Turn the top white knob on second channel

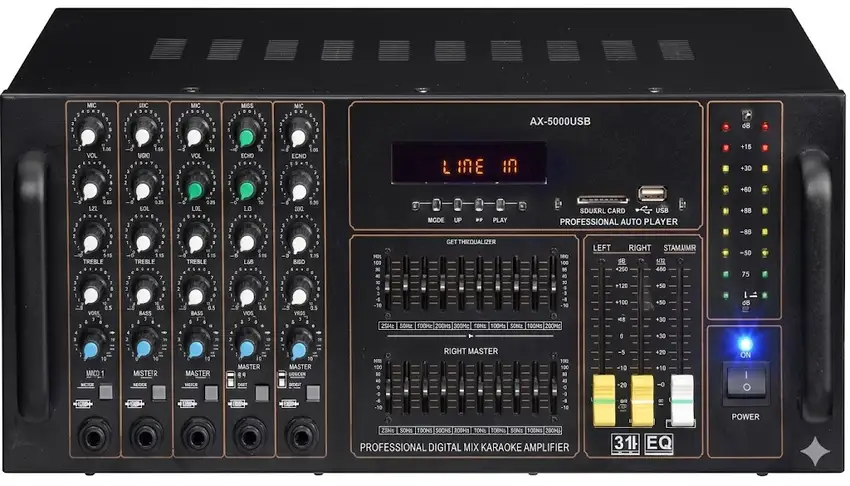click(143, 132)
